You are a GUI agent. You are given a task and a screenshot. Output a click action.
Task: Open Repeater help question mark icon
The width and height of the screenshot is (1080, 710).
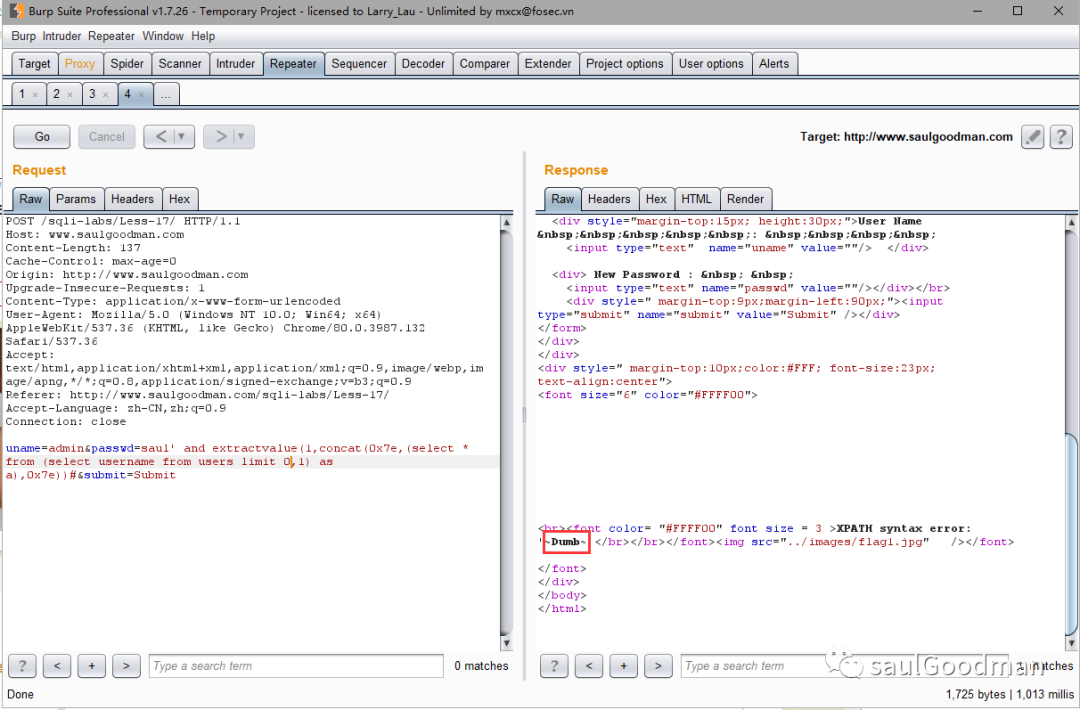[1061, 136]
